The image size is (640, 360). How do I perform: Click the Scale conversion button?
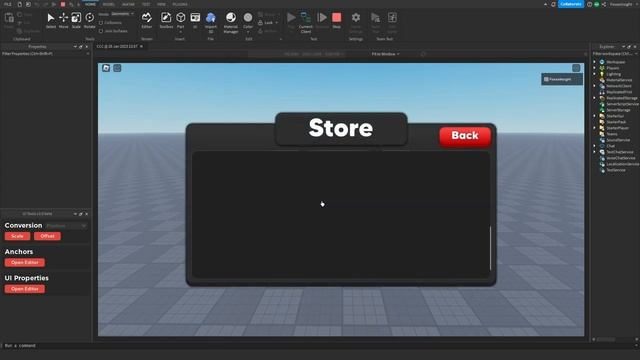coord(17,236)
